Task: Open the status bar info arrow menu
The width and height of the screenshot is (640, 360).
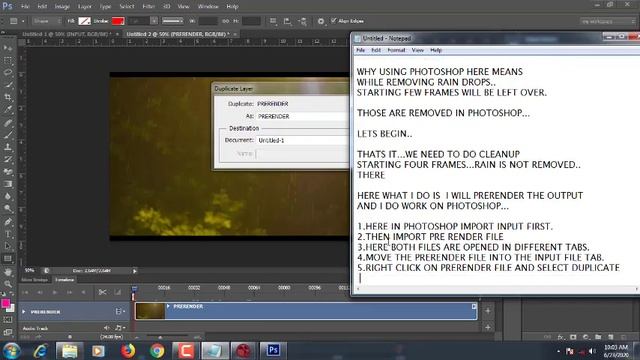Action: click(135, 271)
